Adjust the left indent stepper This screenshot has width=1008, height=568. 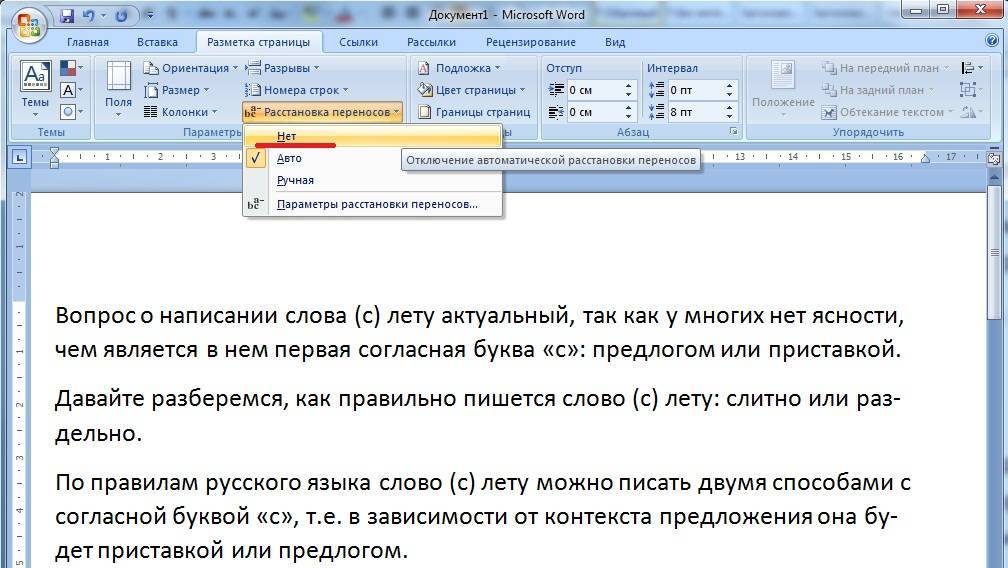click(x=629, y=90)
